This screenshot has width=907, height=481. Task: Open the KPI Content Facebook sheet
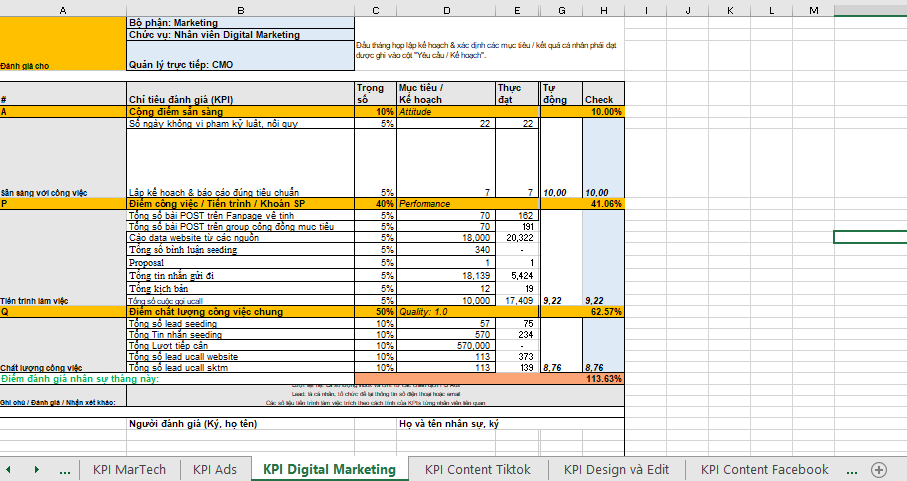[x=764, y=469]
